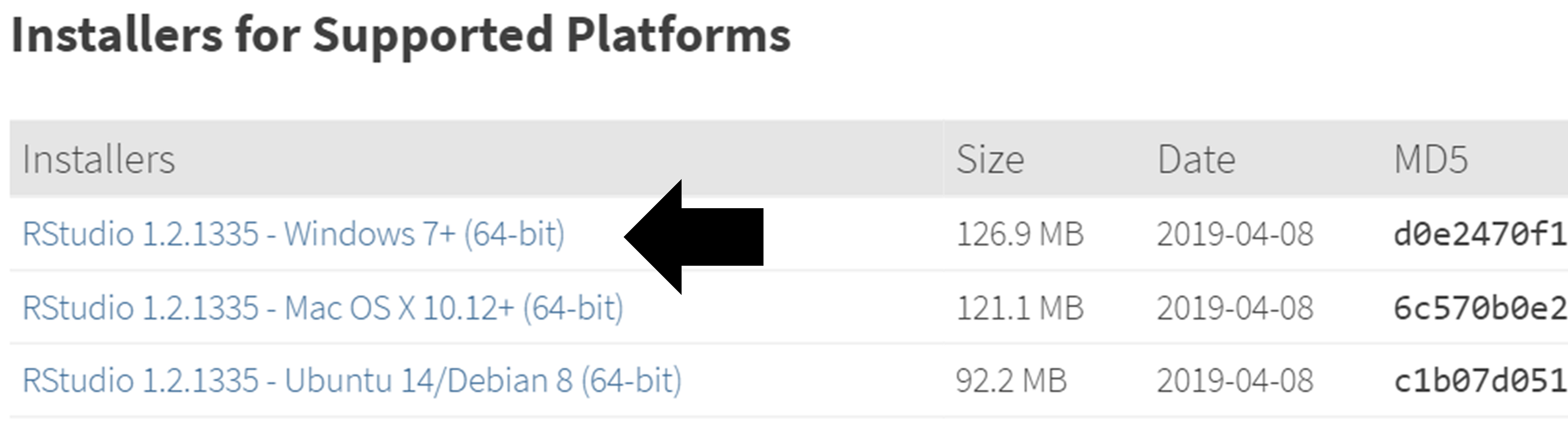Viewport: 1568px width, 430px height.
Task: Click the 2019-04-08 date in Windows row
Action: tap(1235, 234)
